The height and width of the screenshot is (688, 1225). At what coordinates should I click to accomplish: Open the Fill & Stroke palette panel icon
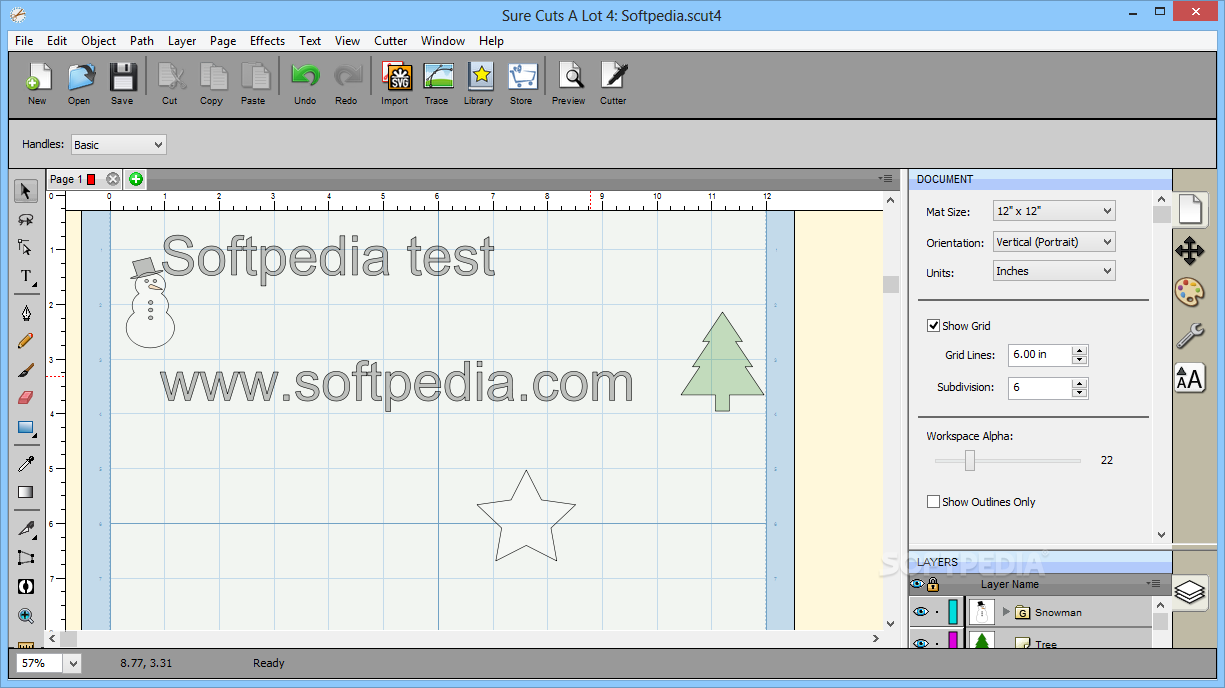coord(1189,292)
